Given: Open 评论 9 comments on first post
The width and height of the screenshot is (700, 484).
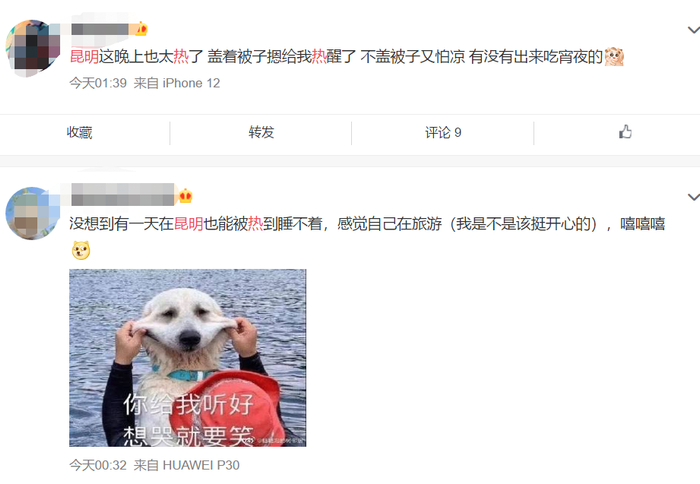Looking at the screenshot, I should point(443,132).
